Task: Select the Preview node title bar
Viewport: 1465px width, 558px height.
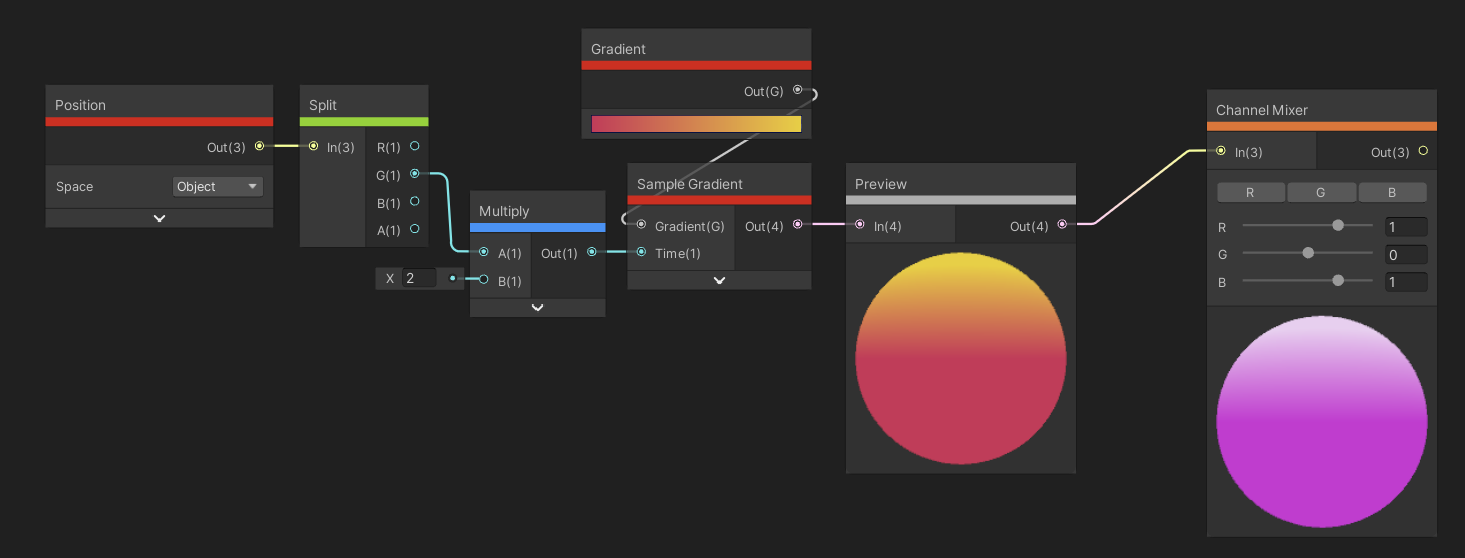Action: 960,184
